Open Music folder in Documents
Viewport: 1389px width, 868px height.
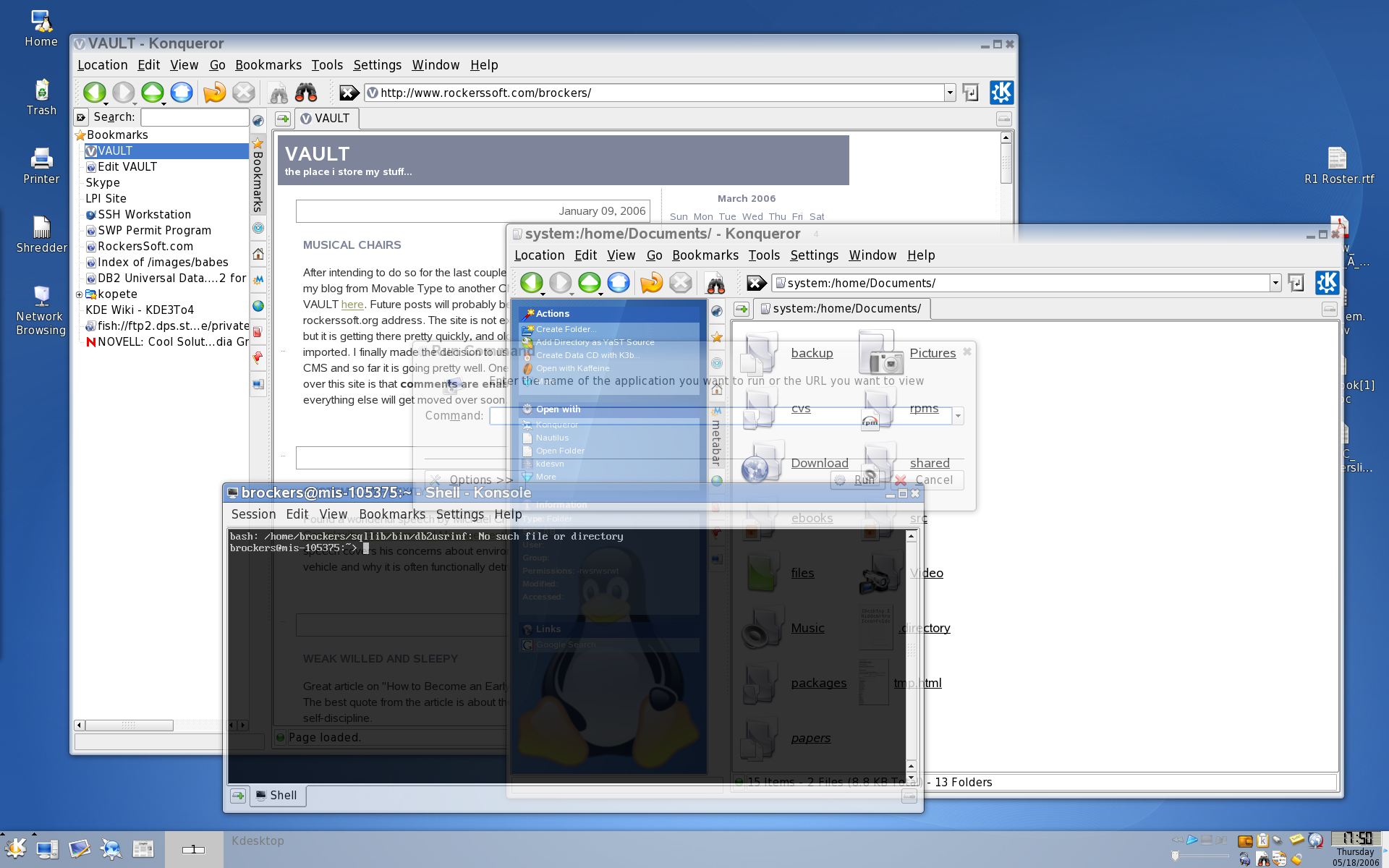783,628
